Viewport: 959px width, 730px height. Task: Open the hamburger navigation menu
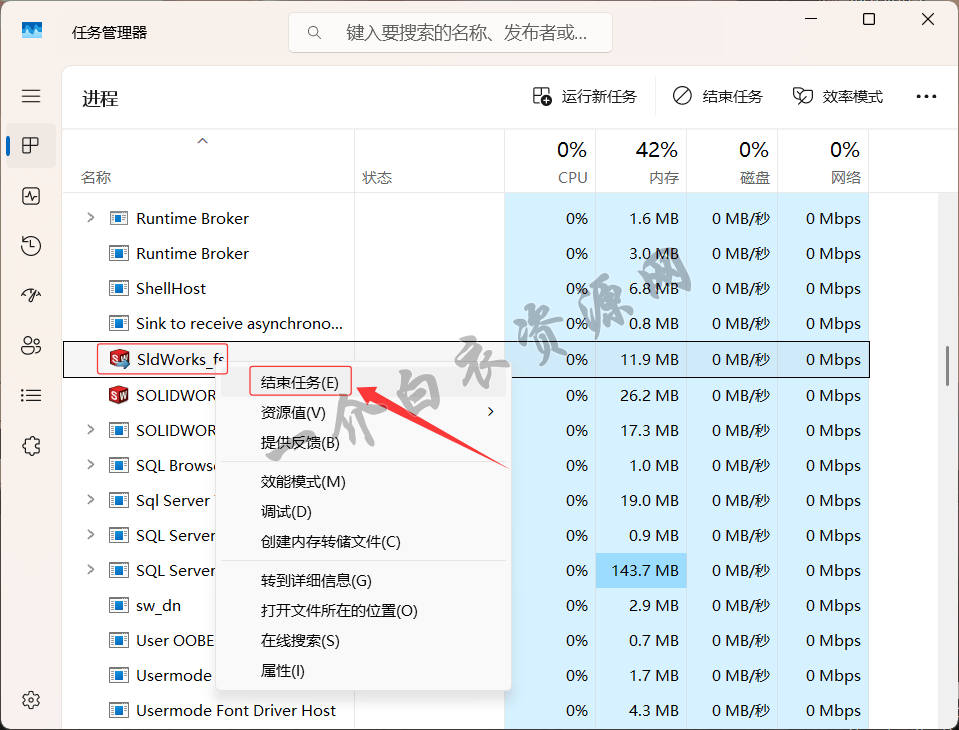click(31, 96)
